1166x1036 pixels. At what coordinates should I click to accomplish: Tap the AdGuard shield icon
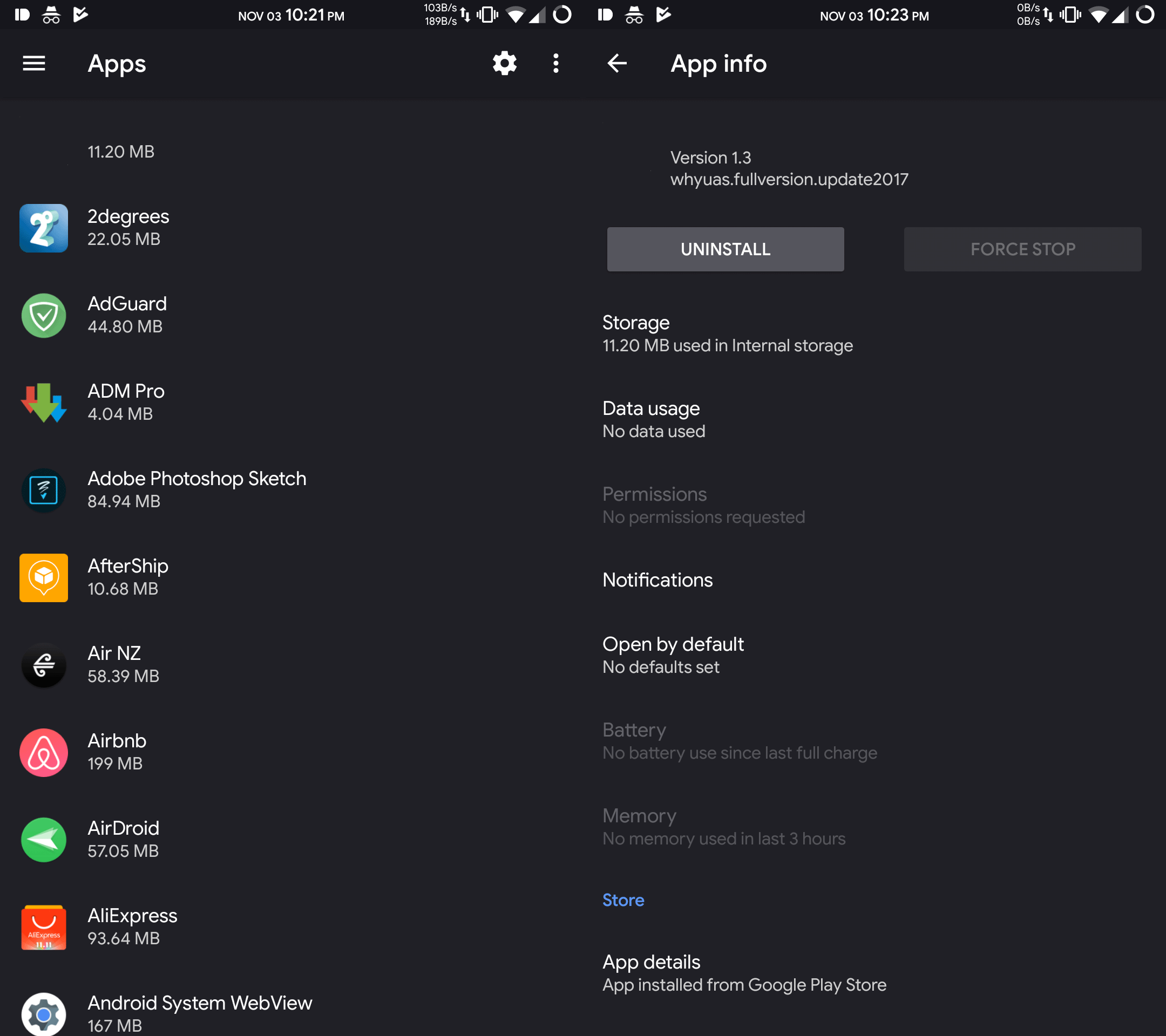coord(44,315)
